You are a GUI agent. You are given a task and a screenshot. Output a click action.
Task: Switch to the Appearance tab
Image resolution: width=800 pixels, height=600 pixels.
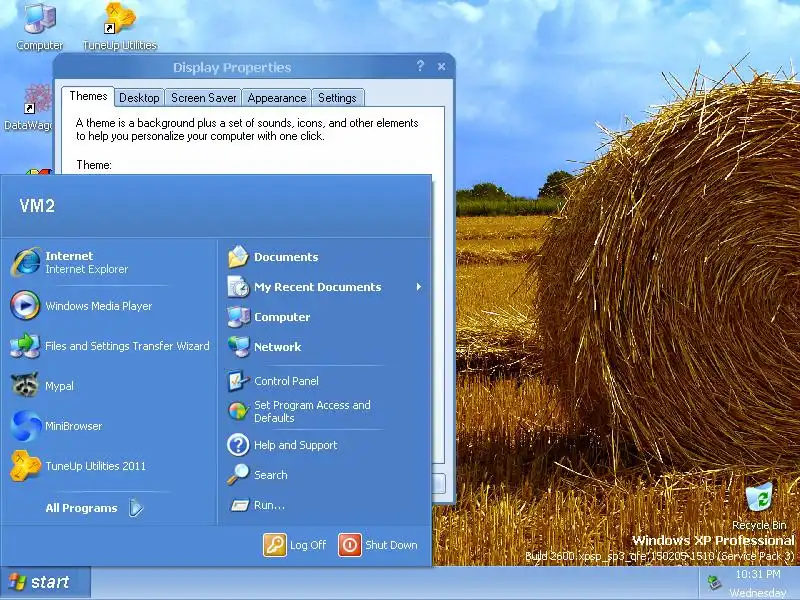tap(277, 97)
